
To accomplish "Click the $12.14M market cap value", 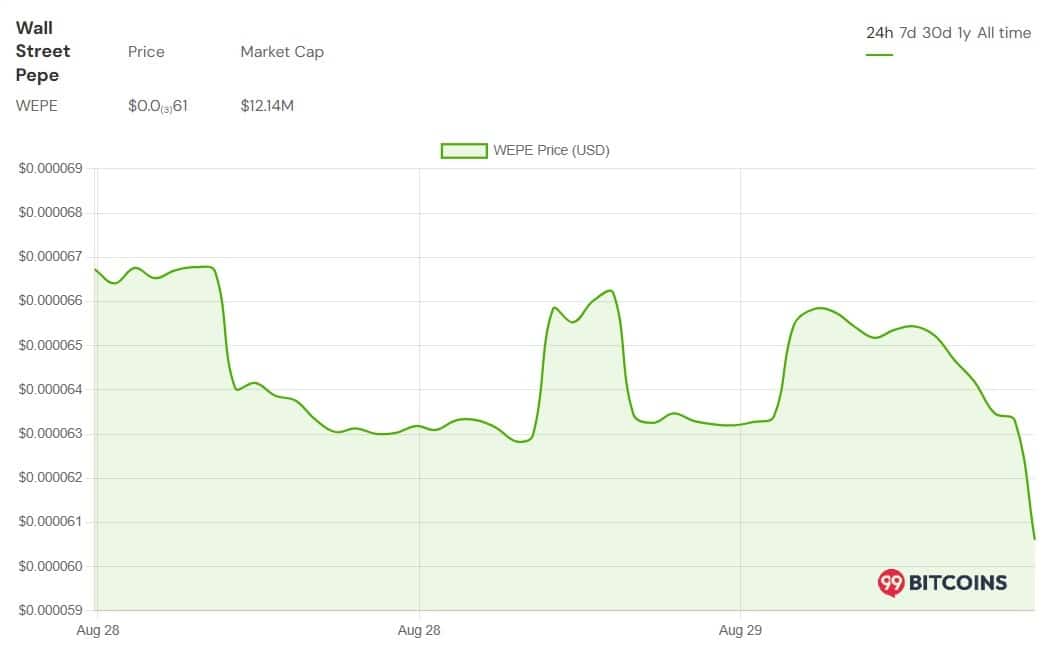I will click(x=267, y=106).
